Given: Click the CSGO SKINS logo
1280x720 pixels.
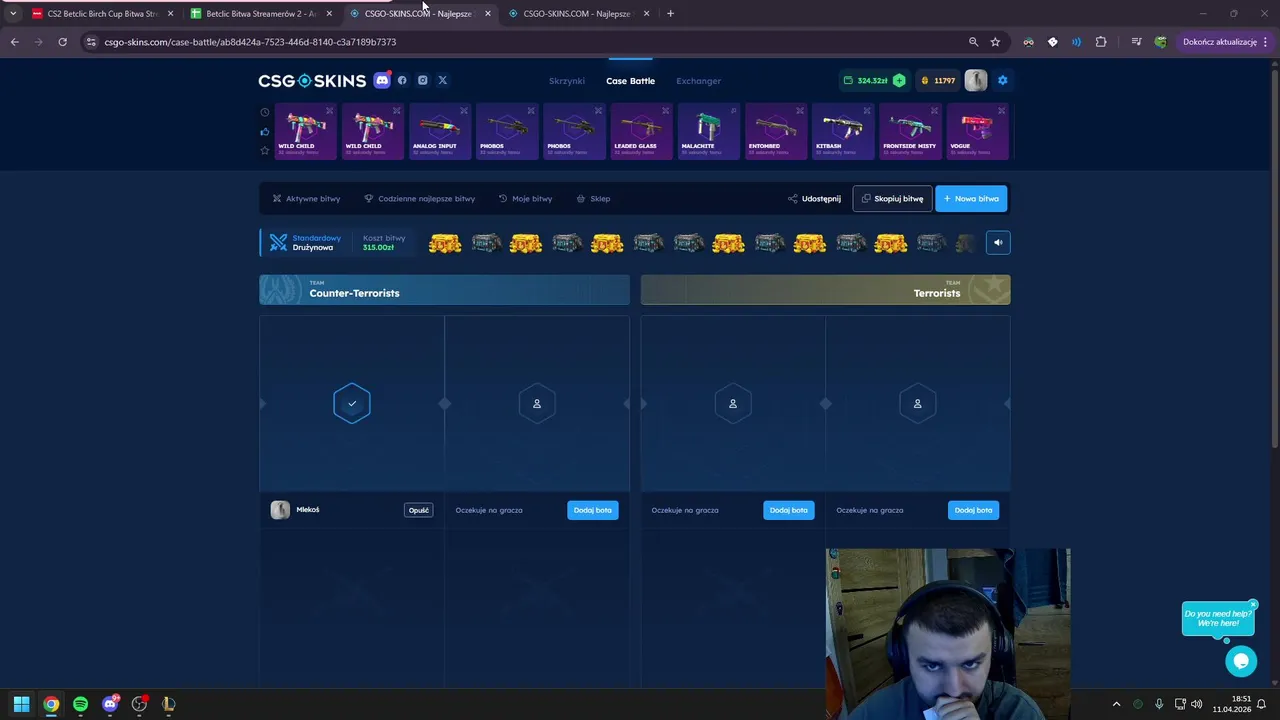Looking at the screenshot, I should pos(312,81).
